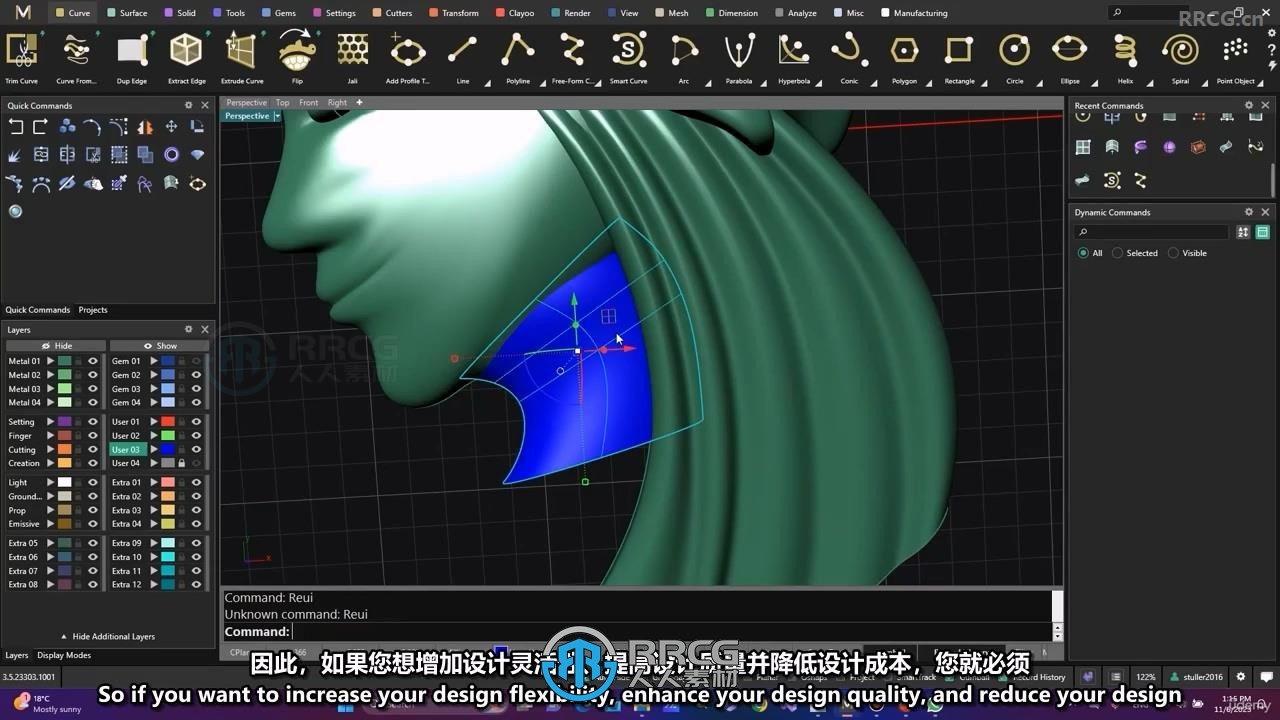The width and height of the screenshot is (1280, 720).
Task: Click the Command input field
Action: coord(671,631)
